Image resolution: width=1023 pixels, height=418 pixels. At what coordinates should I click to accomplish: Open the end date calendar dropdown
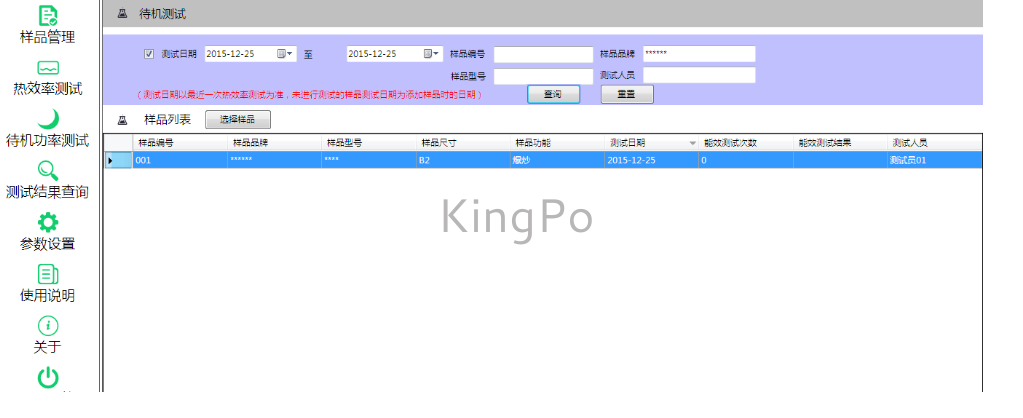[x=431, y=54]
